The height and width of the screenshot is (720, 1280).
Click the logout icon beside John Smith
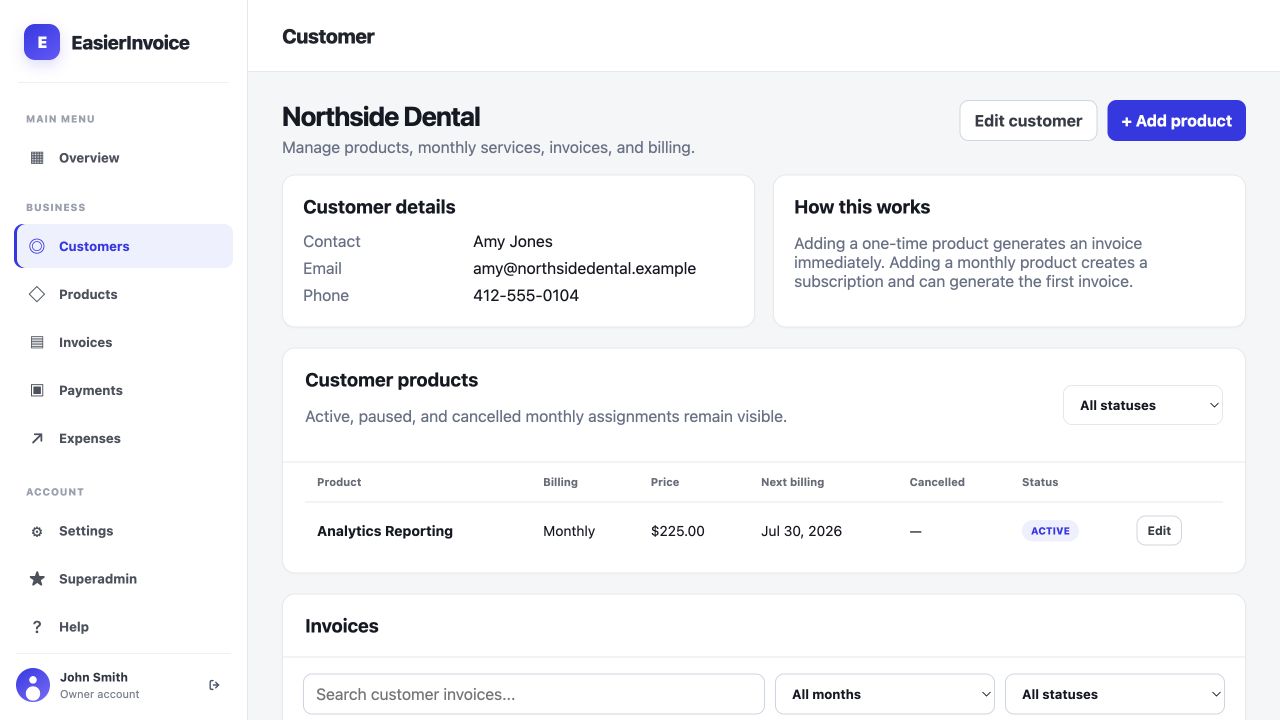214,685
